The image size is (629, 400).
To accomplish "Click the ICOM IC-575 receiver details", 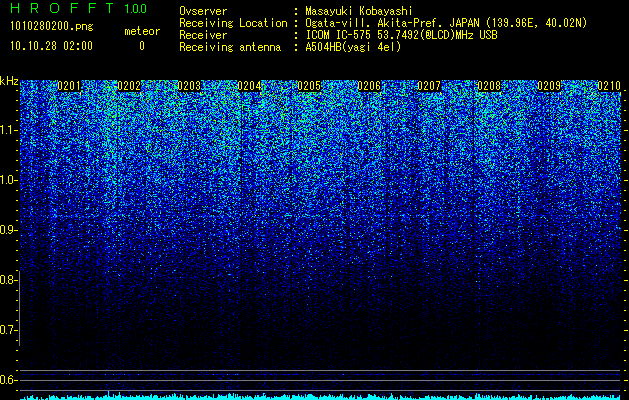I will click(401, 35).
